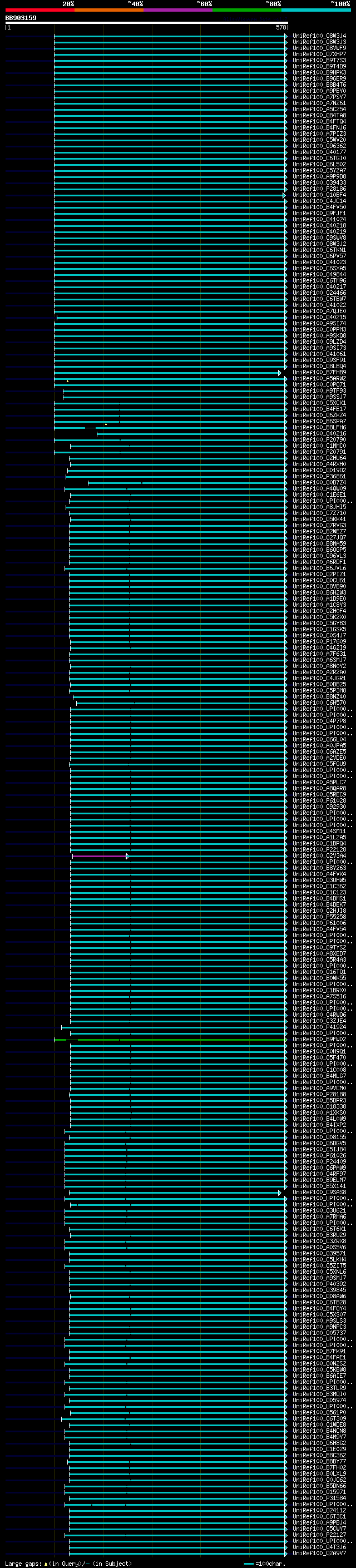Select the UniRef100_Q2PIZ1 label
356x1568 pixels.
pos(319,574)
